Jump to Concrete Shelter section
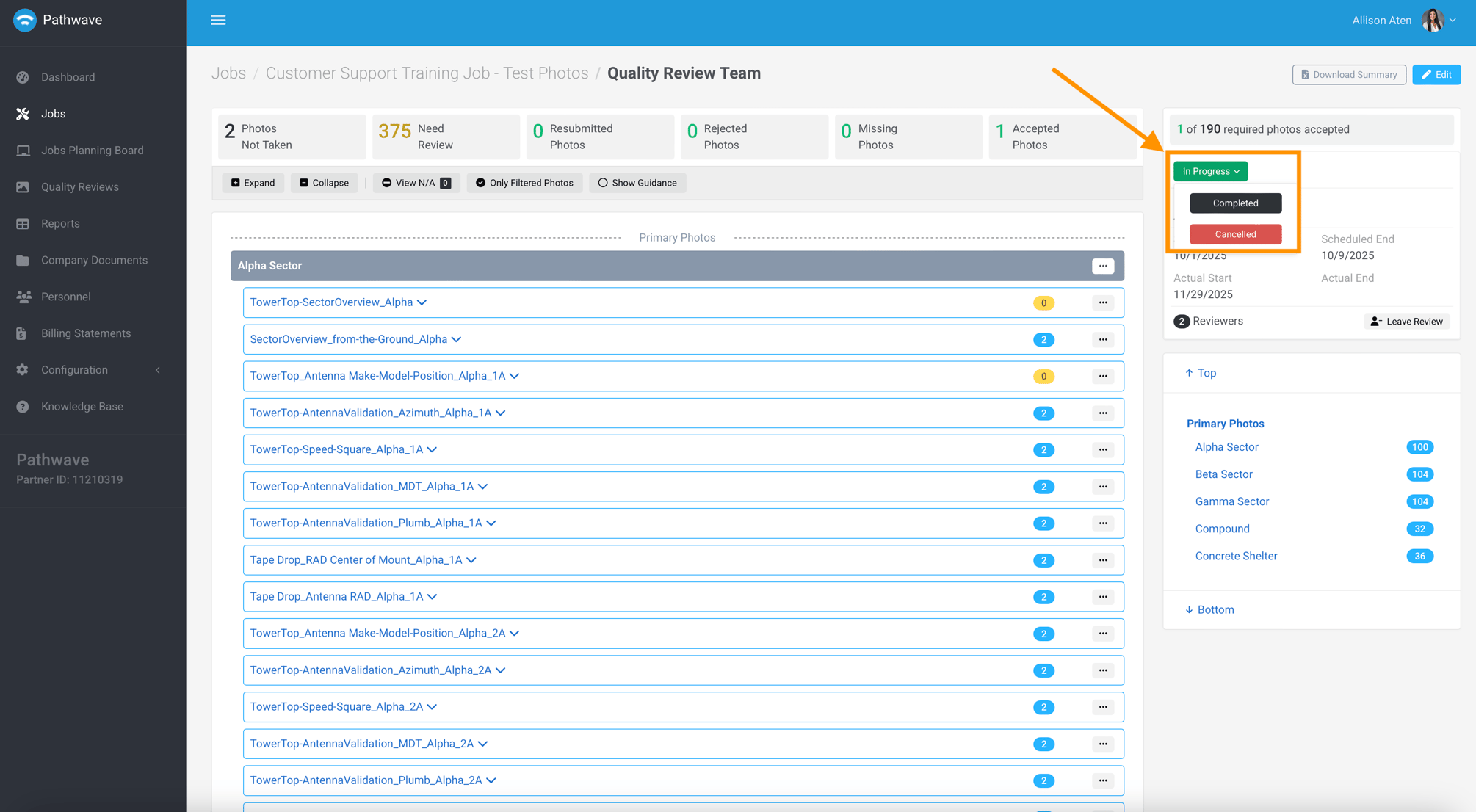This screenshot has width=1476, height=812. 1236,556
